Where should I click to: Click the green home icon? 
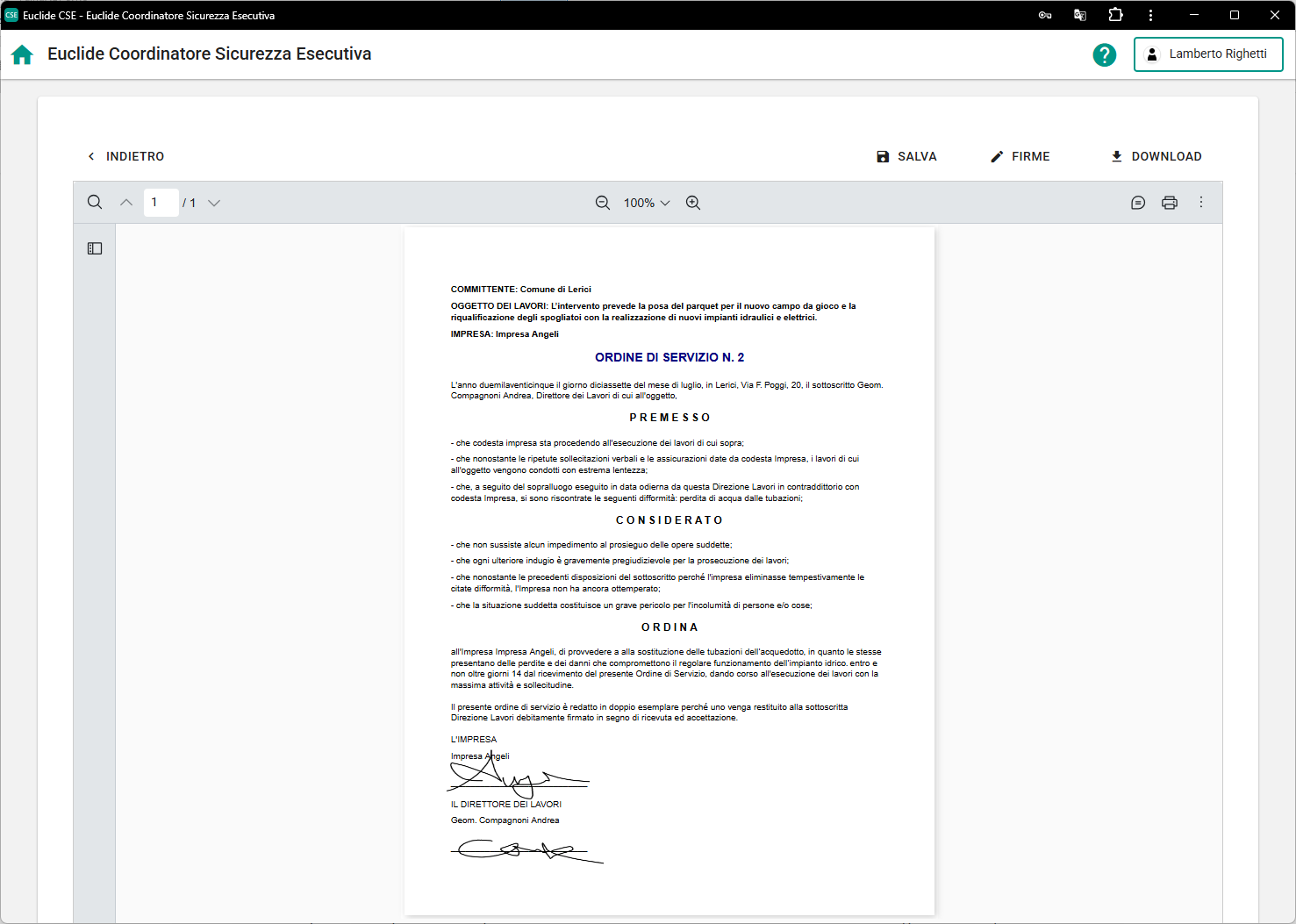tap(22, 55)
